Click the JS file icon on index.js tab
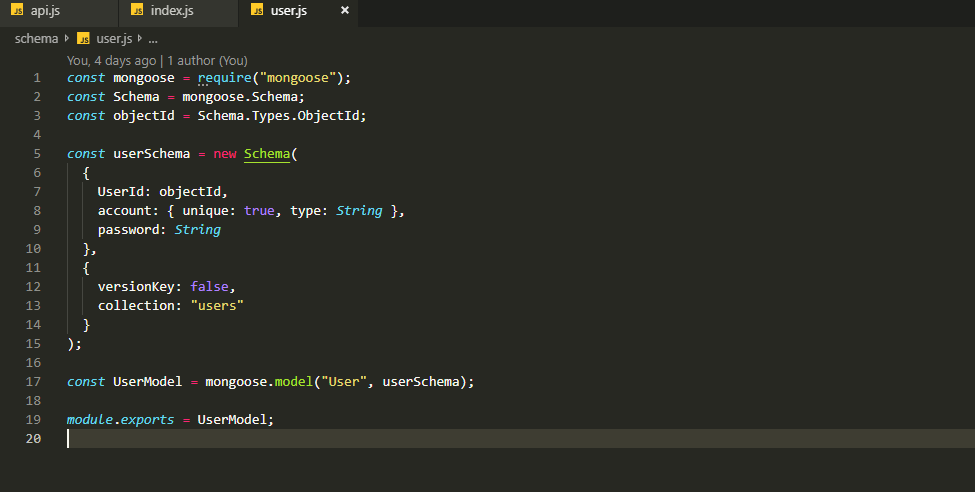The width and height of the screenshot is (975, 492). pyautogui.click(x=137, y=11)
